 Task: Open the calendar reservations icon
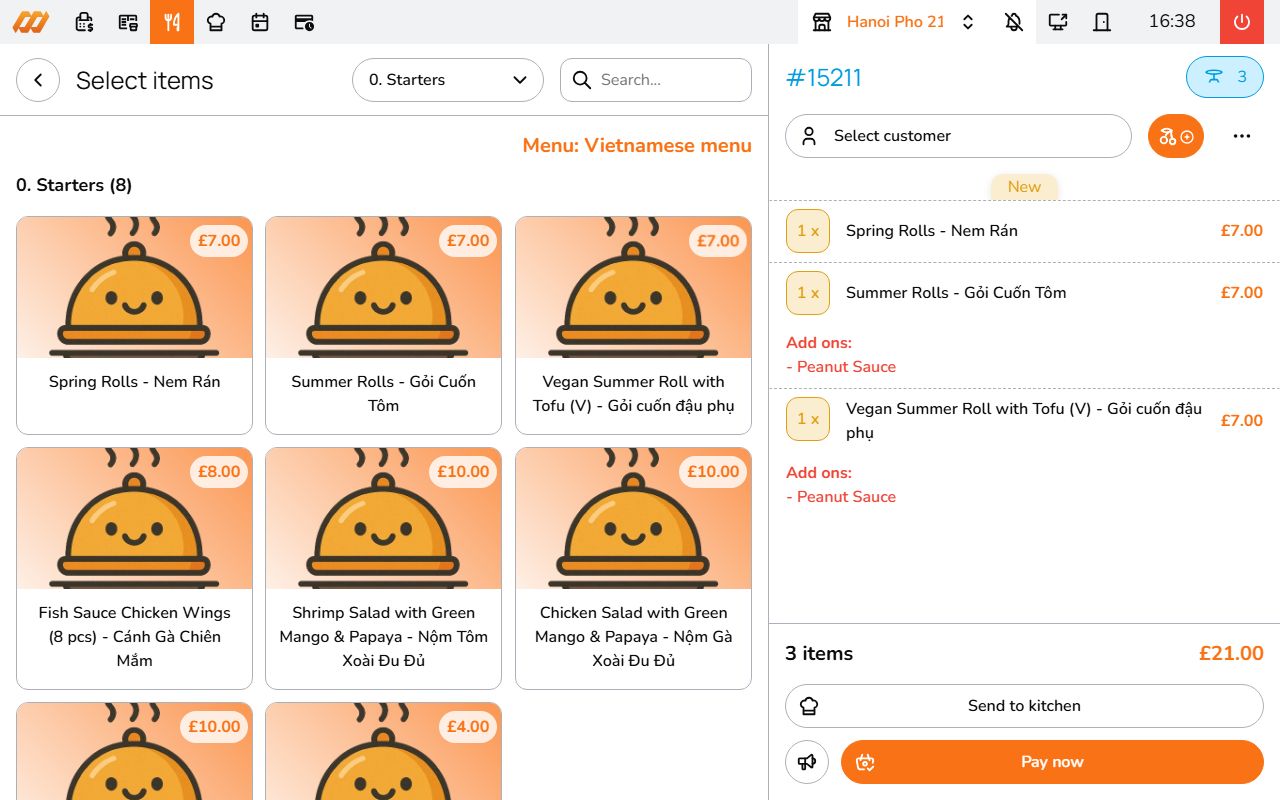coord(260,22)
